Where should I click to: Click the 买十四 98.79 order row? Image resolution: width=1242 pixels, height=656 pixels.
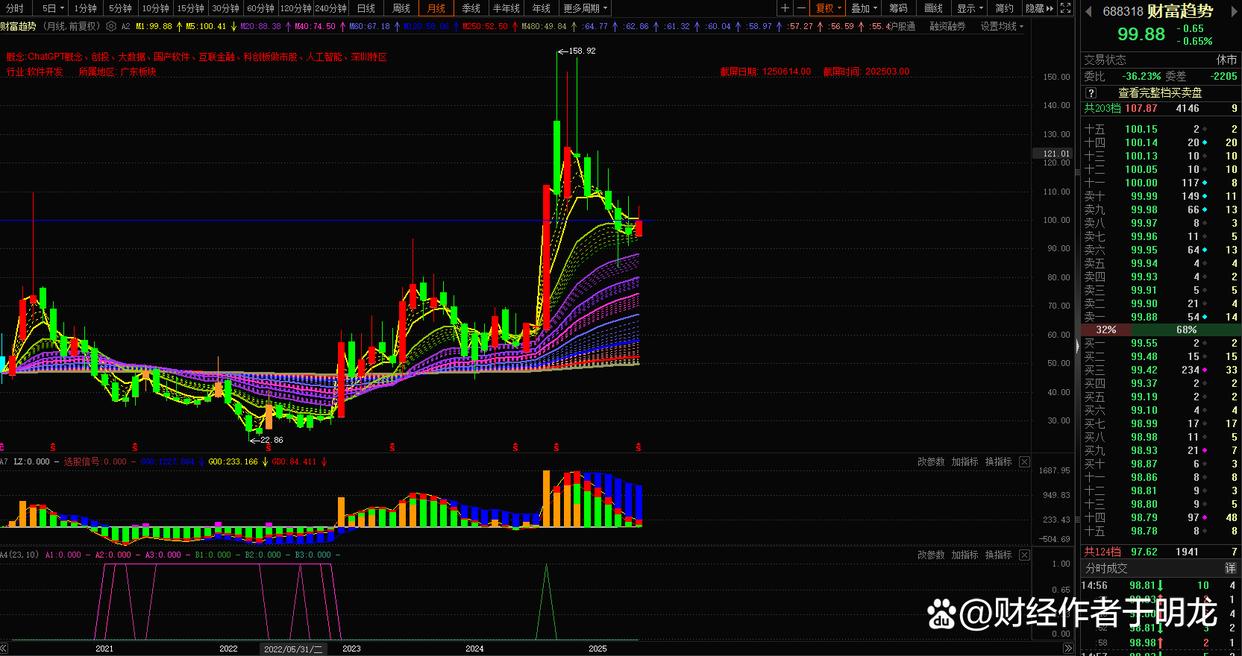1160,517
